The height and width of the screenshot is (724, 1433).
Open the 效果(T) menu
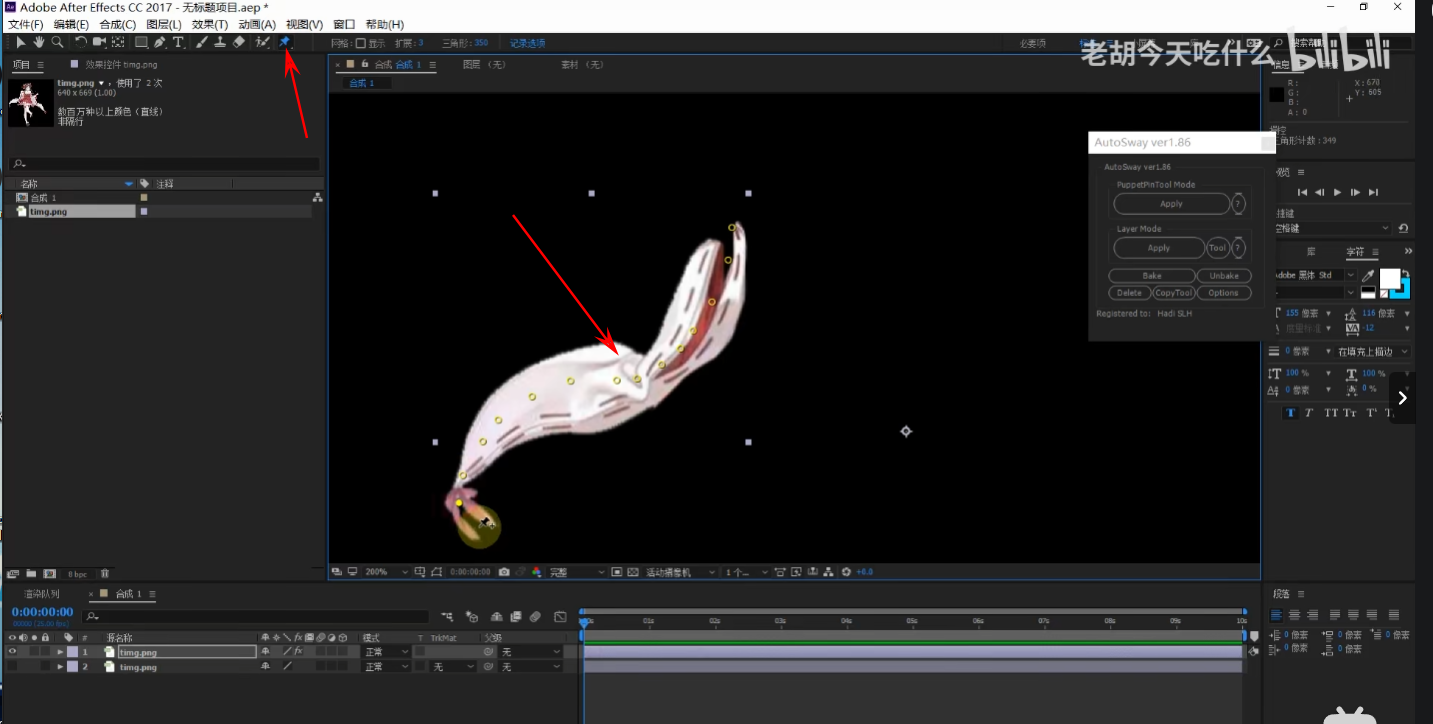pyautogui.click(x=210, y=24)
